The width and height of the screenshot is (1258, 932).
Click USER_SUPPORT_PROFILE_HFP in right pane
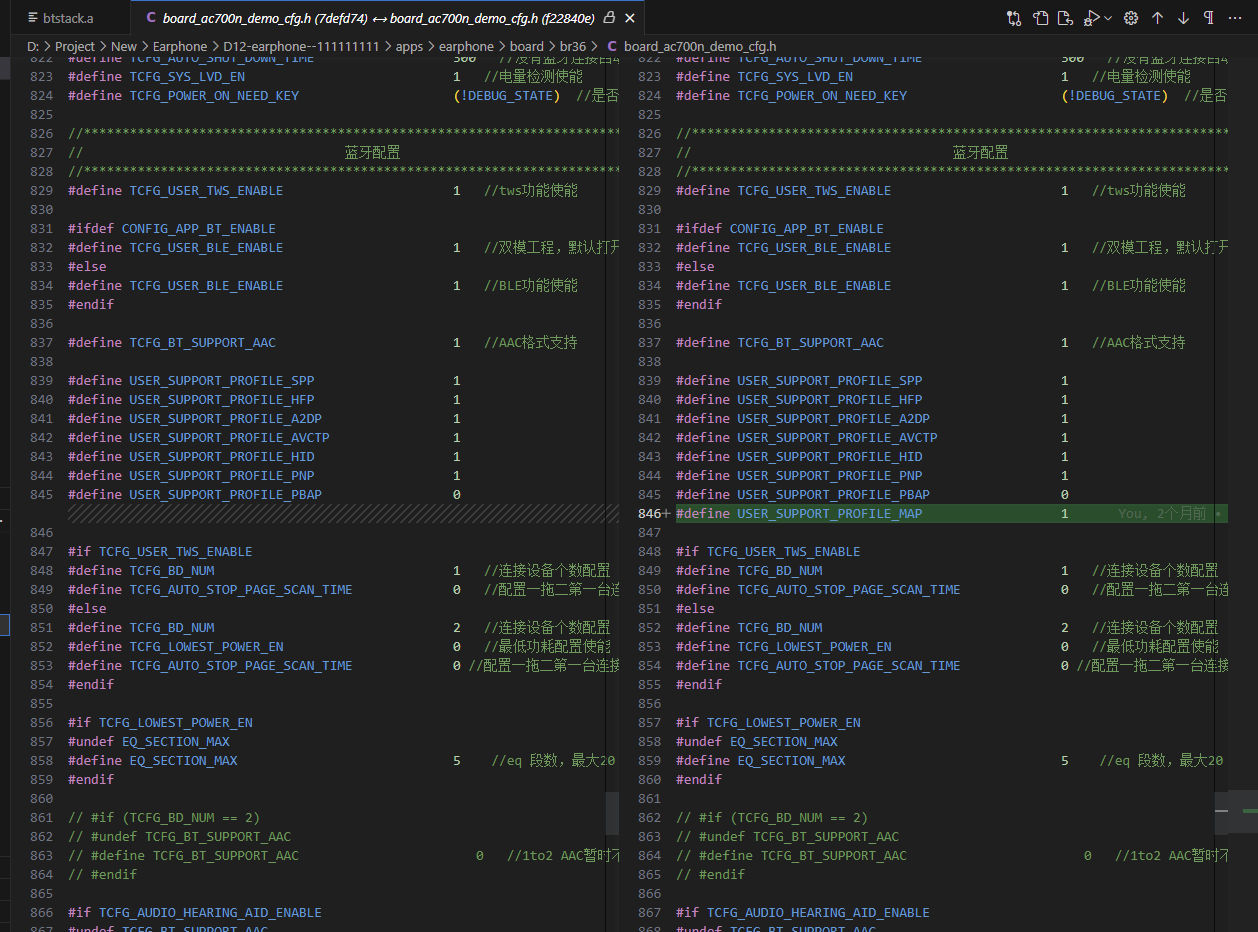click(829, 399)
